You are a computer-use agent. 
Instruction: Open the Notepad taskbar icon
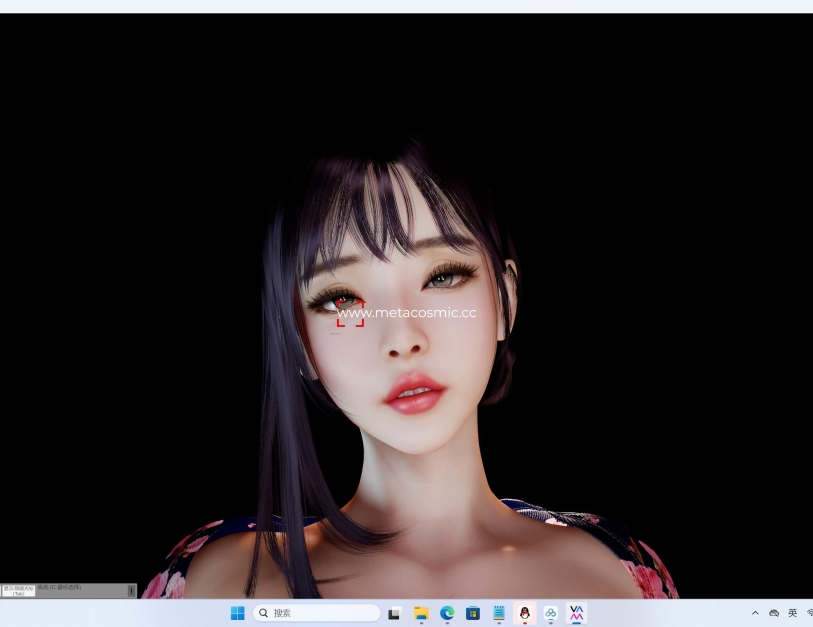point(499,613)
